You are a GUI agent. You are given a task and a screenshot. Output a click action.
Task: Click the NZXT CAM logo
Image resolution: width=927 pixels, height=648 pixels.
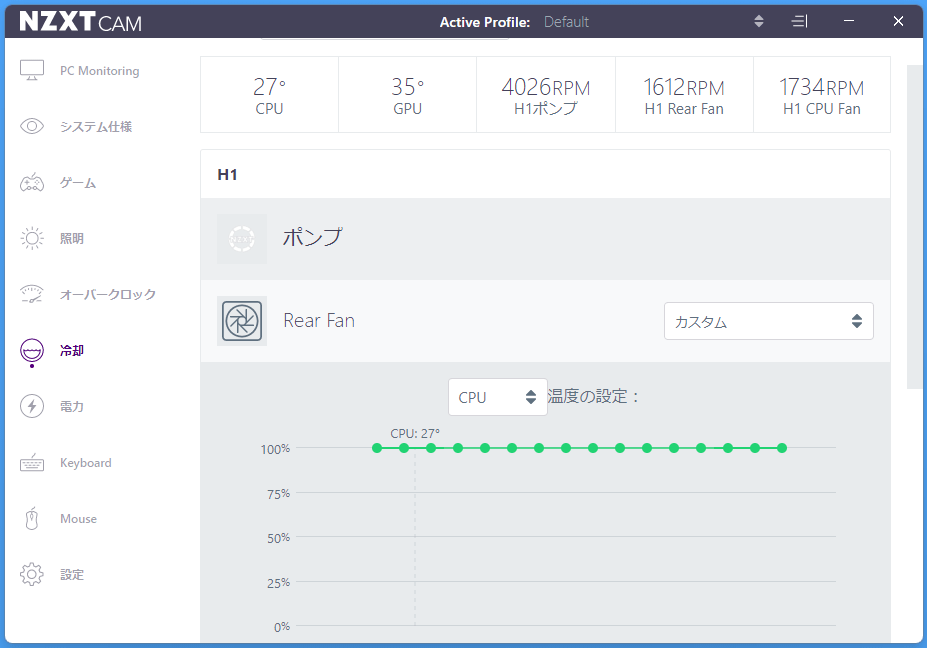point(81,21)
